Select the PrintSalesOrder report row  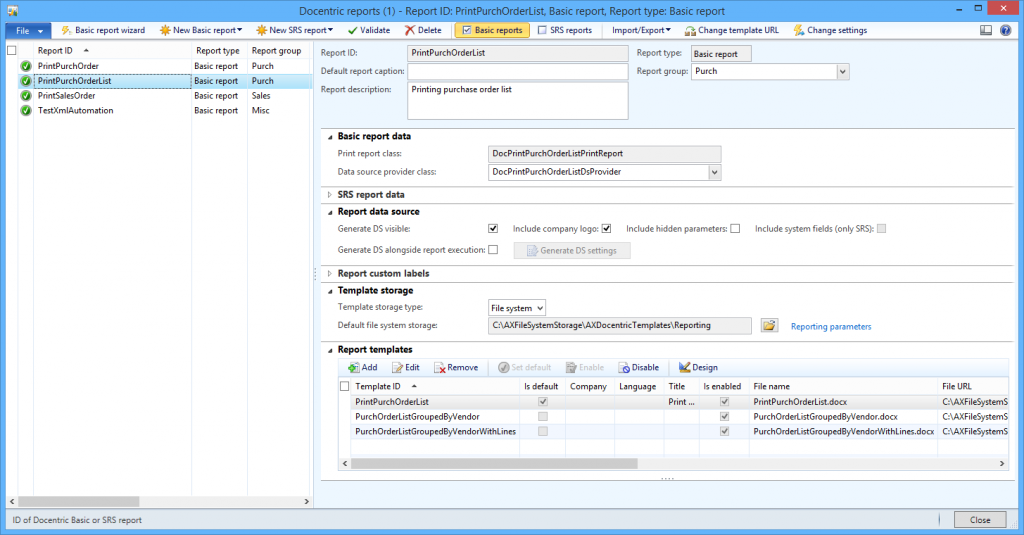click(159, 95)
